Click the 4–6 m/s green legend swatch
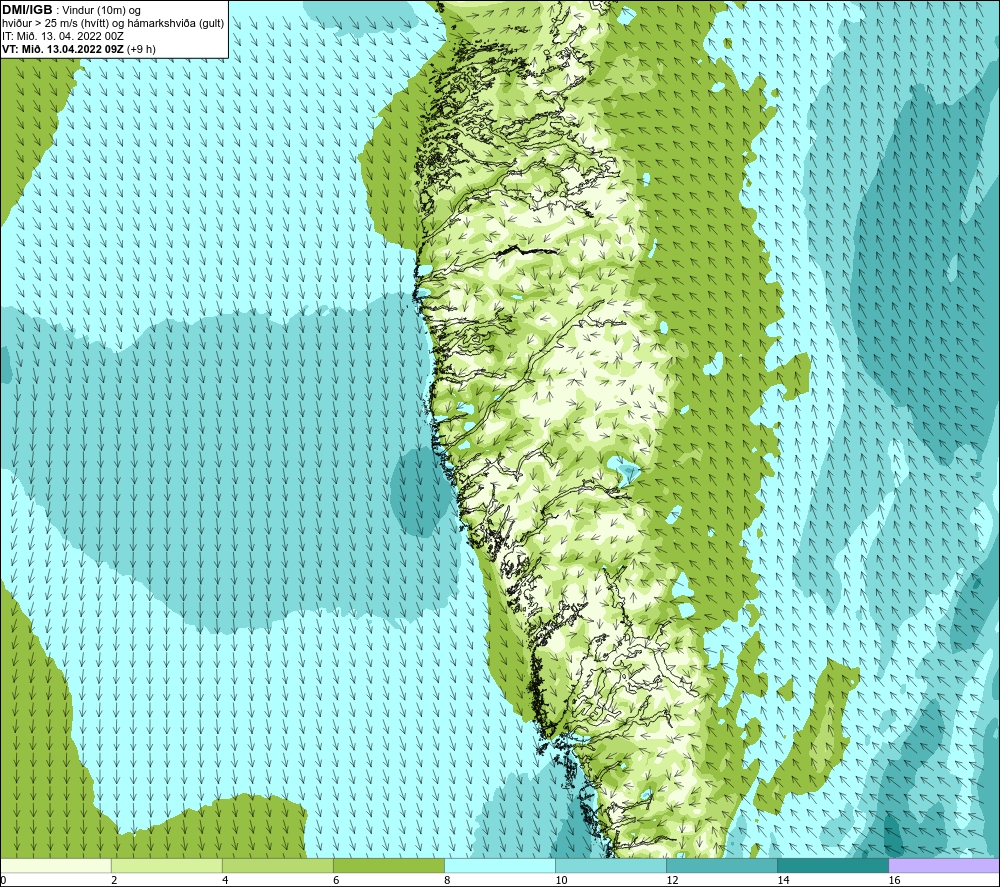 pos(278,866)
